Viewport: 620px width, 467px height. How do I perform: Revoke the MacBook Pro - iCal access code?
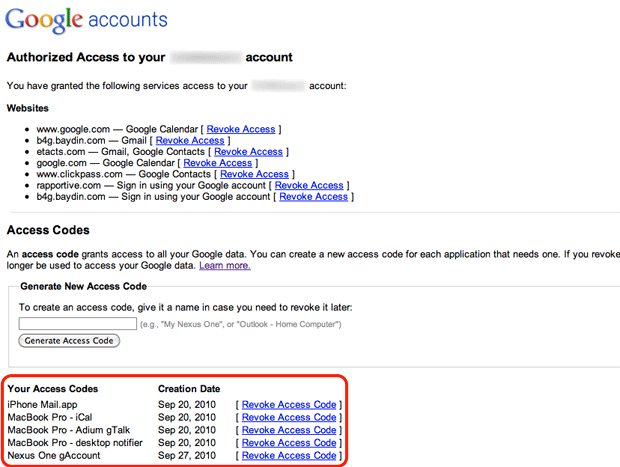[x=289, y=418]
